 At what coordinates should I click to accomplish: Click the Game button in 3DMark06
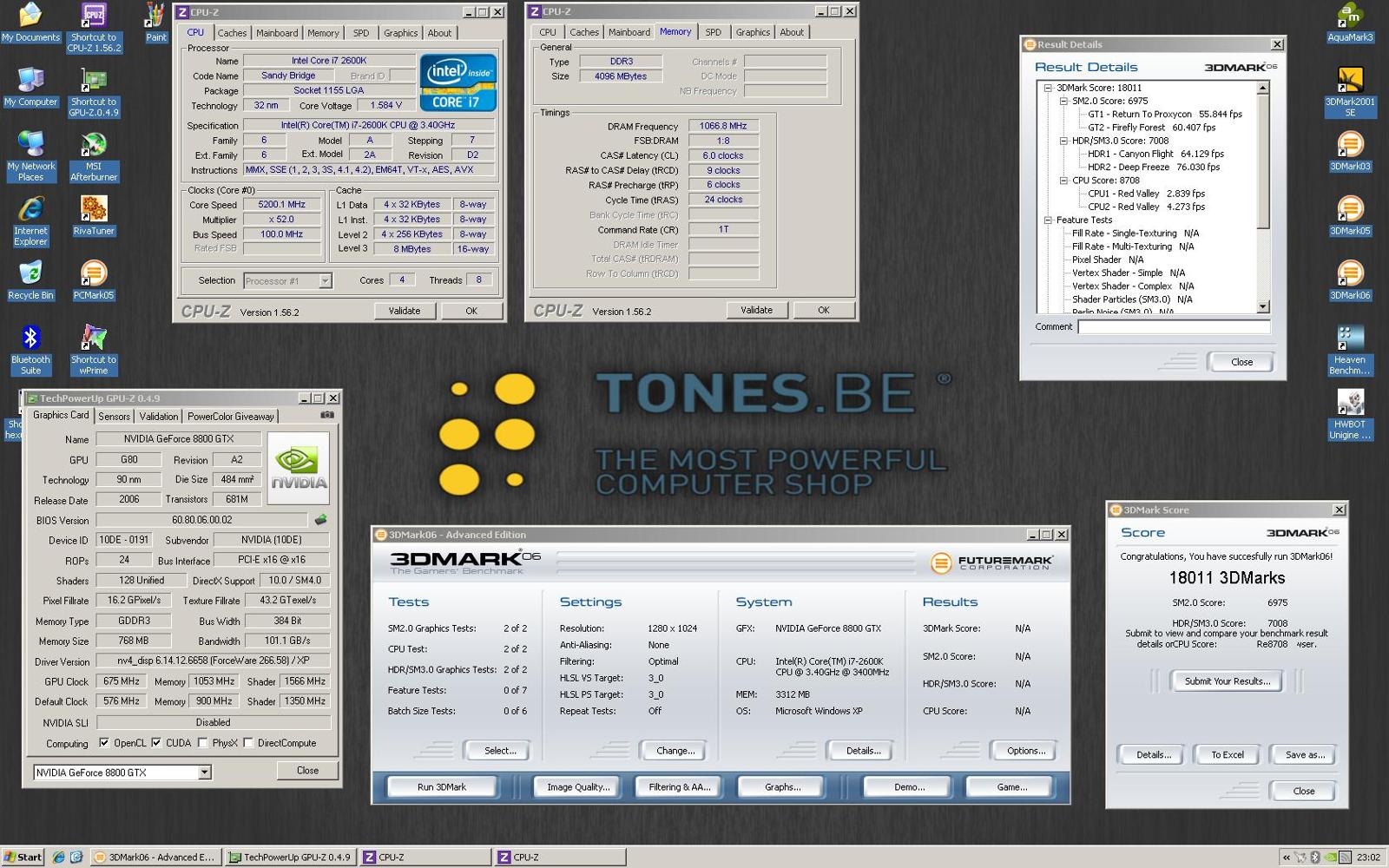(x=1011, y=787)
